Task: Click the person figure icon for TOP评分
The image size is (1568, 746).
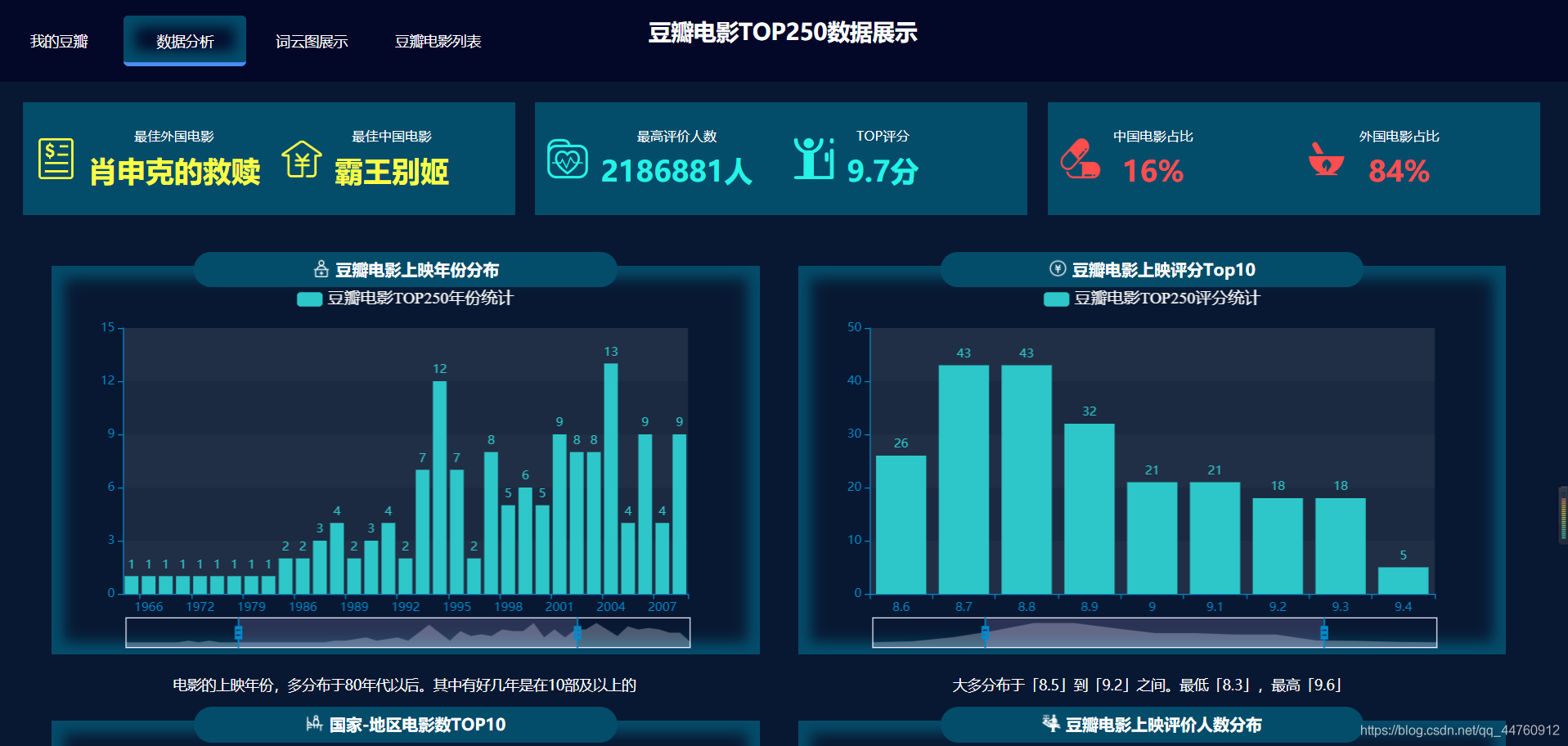Action: (x=814, y=158)
